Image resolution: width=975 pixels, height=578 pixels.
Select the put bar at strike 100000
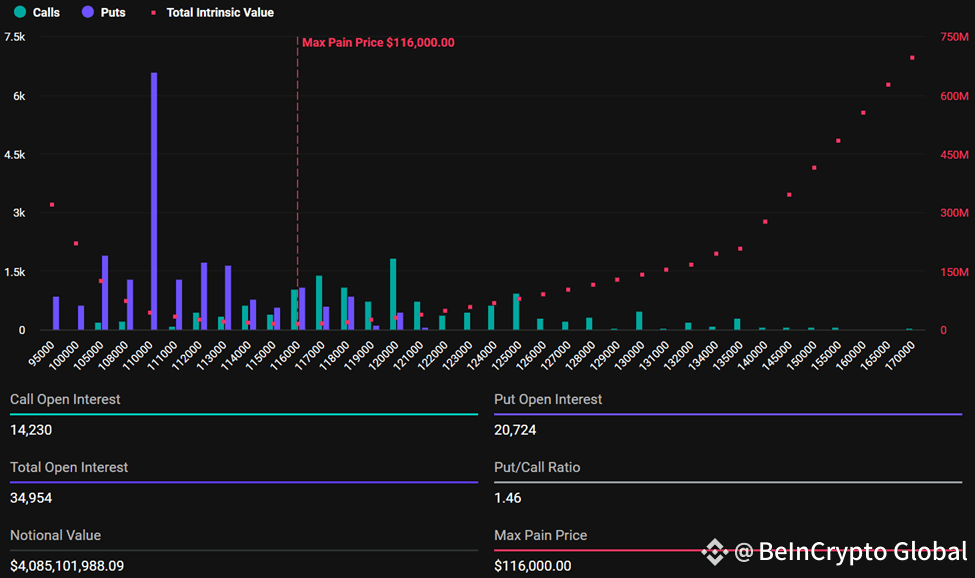coord(81,318)
